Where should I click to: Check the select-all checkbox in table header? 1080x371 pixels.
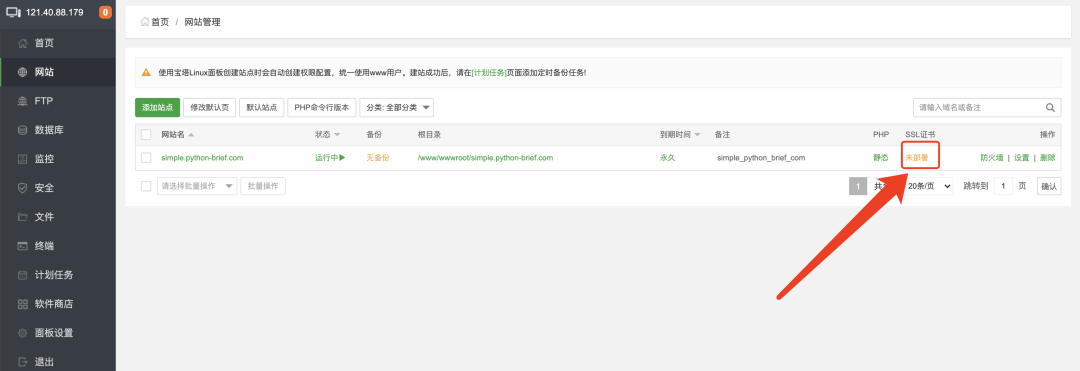(x=146, y=134)
